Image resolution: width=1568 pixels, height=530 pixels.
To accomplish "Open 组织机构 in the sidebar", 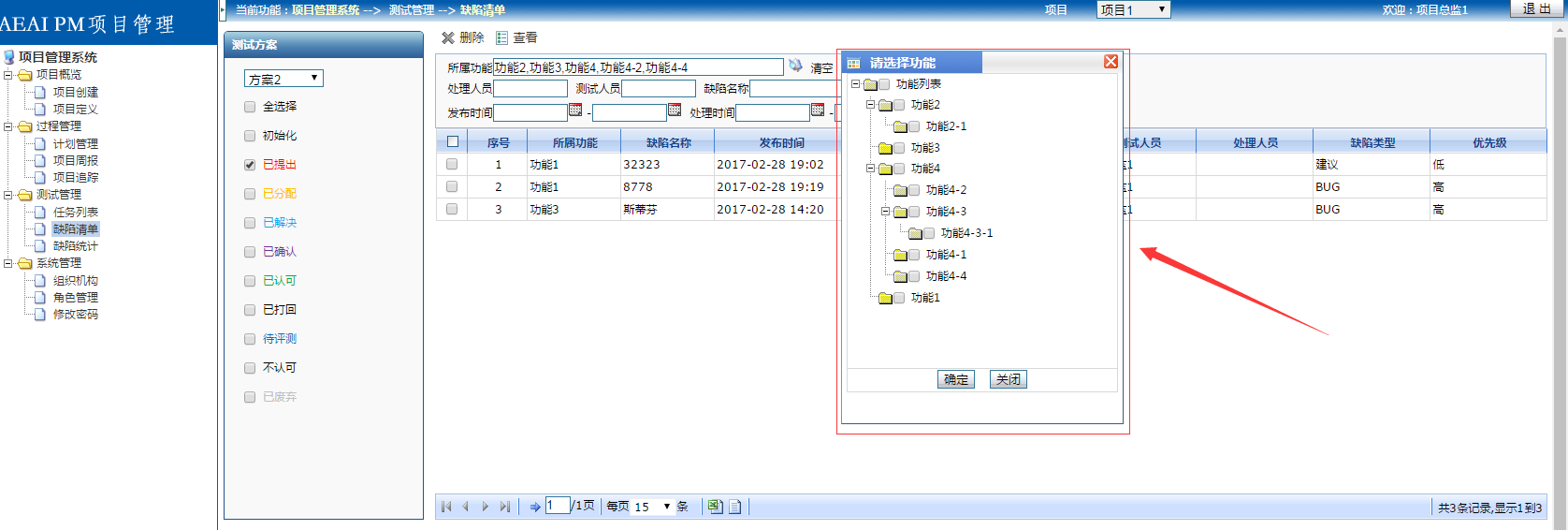I will coord(76,280).
